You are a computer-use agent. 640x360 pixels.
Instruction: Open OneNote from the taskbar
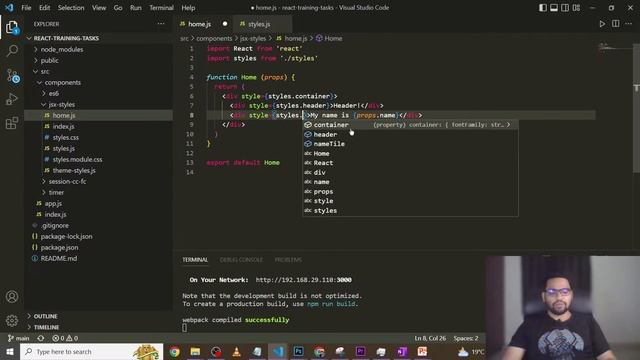click(402, 351)
